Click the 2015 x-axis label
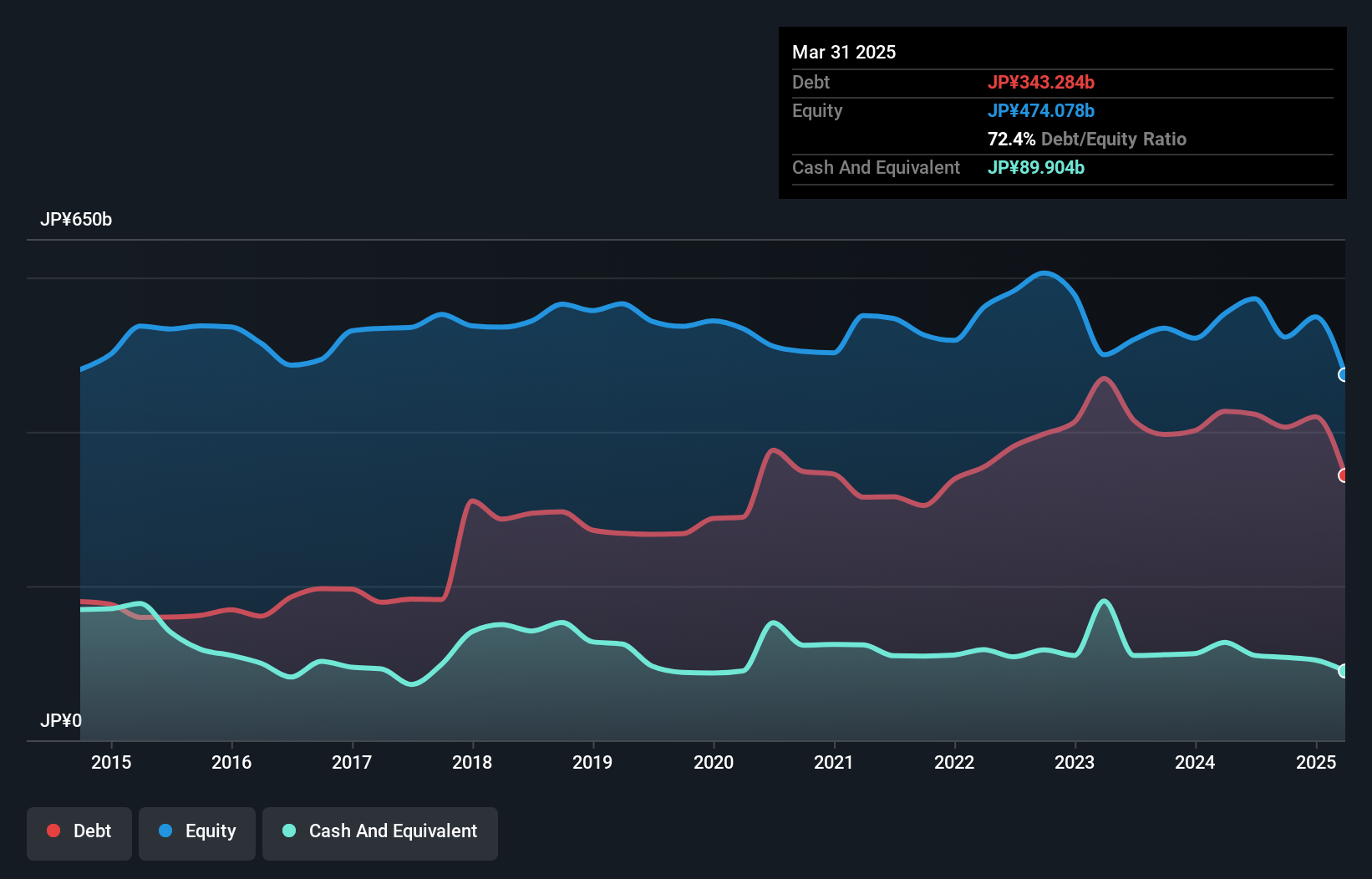This screenshot has height=879, width=1372. (x=111, y=762)
